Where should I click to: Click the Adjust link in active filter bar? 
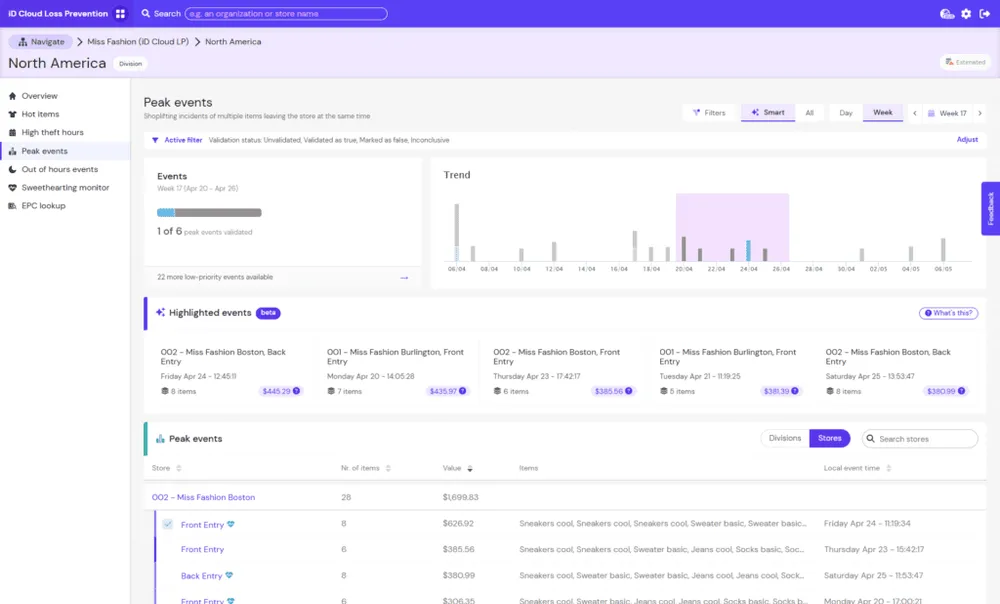point(967,140)
